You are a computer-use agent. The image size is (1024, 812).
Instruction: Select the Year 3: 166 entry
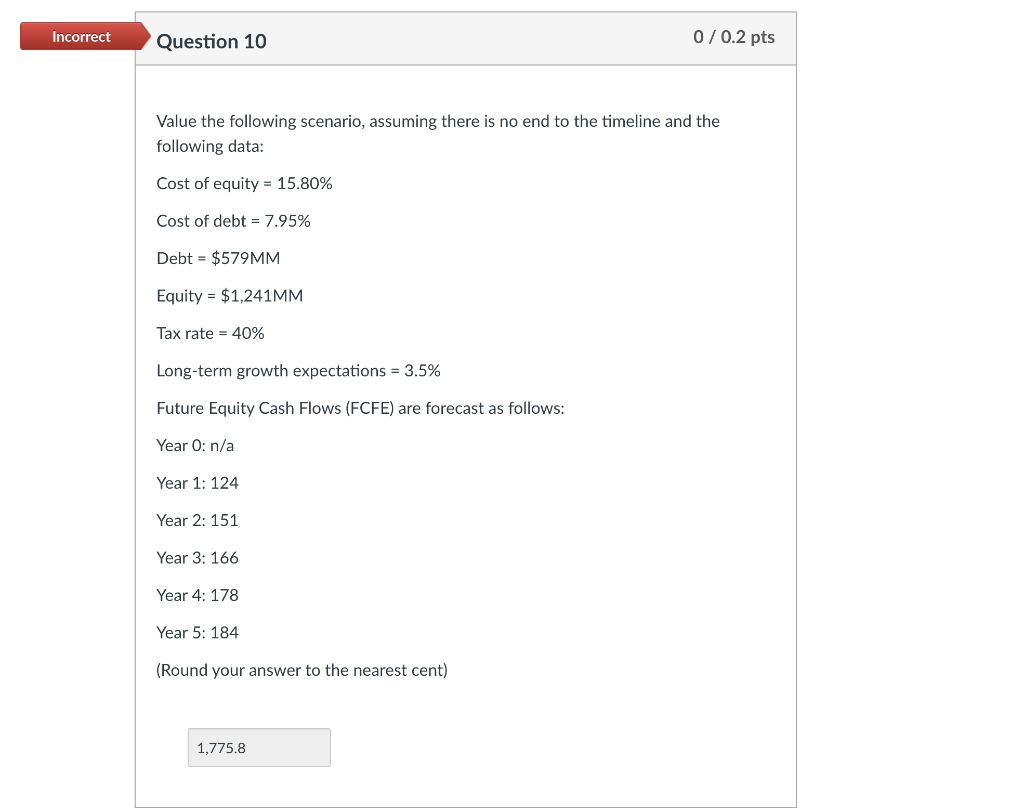click(197, 558)
